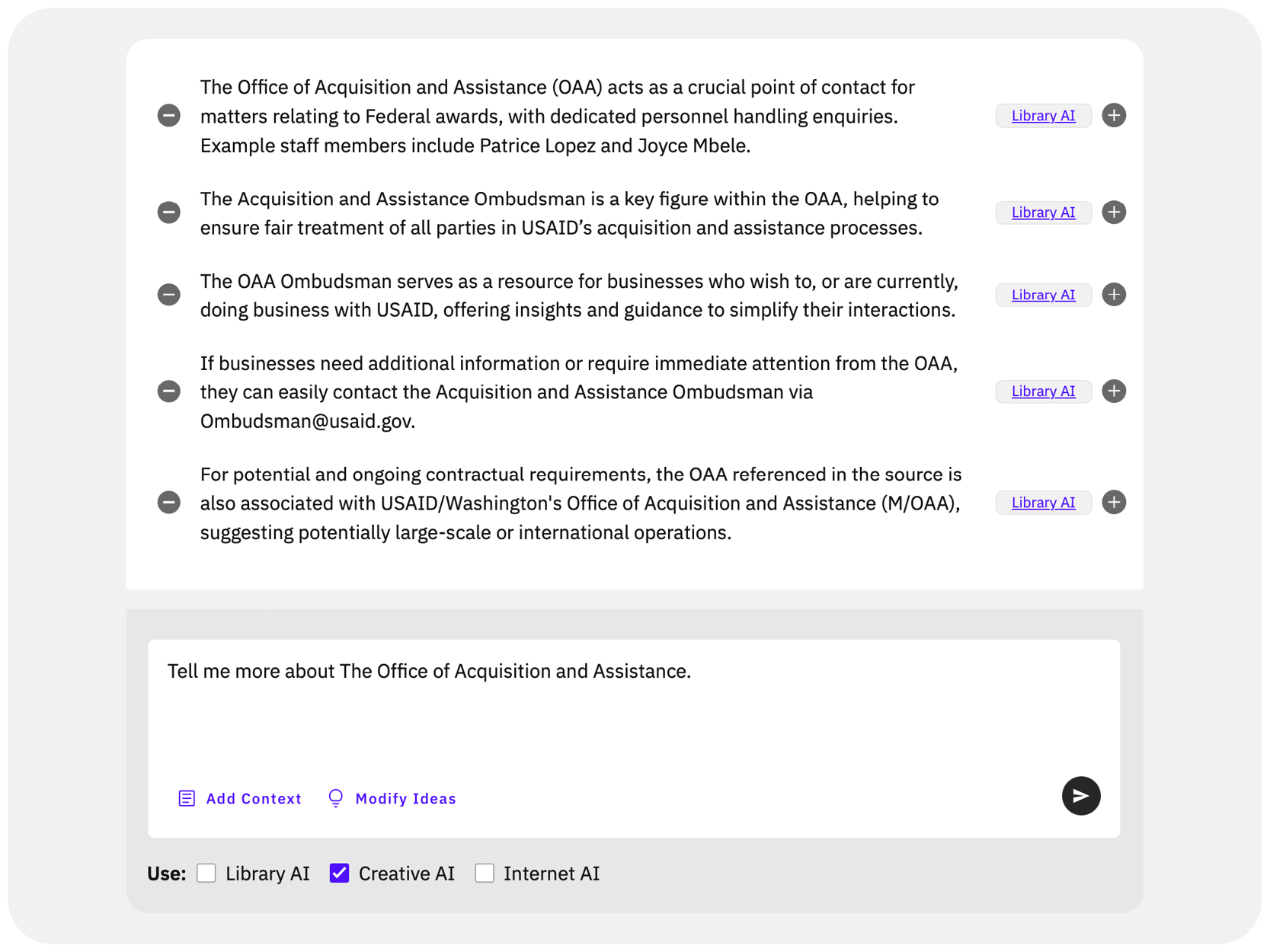Screen dimensions: 1270x952
Task: Click the 'Ombudsman@usaid.gov.' text
Action: pyautogui.click(x=308, y=421)
